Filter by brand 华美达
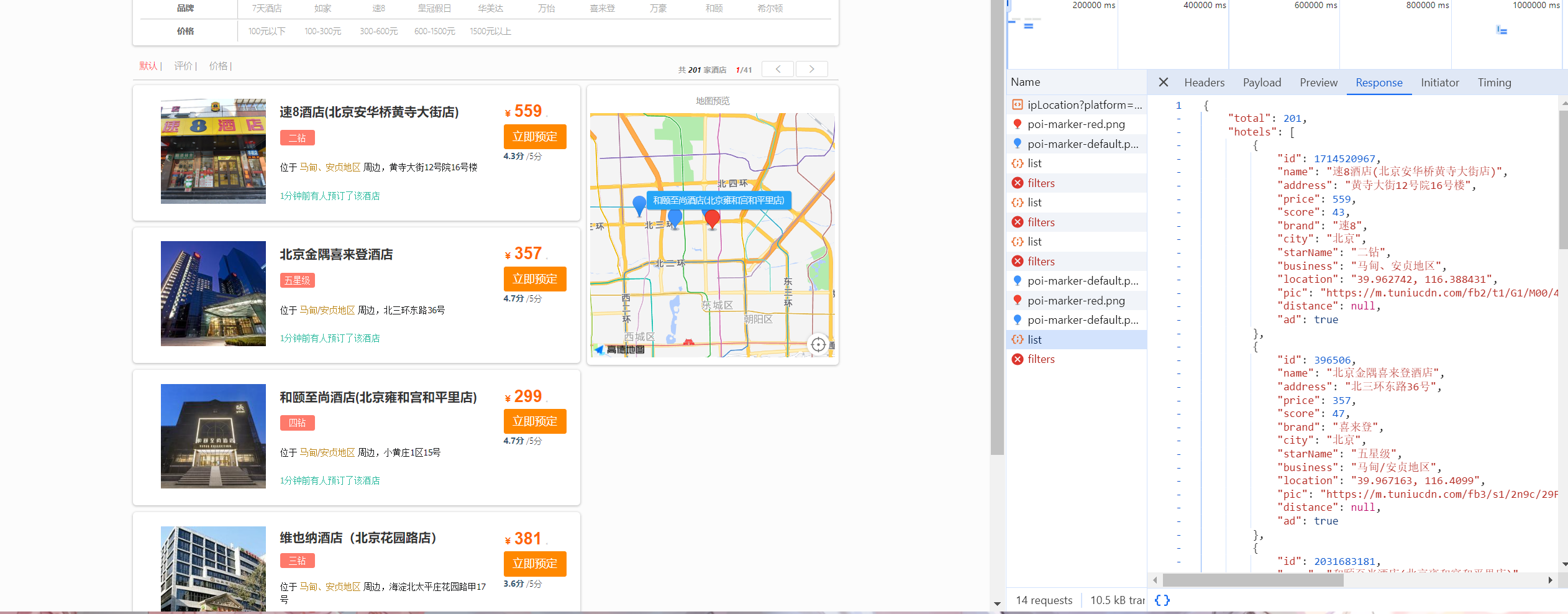Viewport: 1568px width, 614px height. pyautogui.click(x=491, y=8)
